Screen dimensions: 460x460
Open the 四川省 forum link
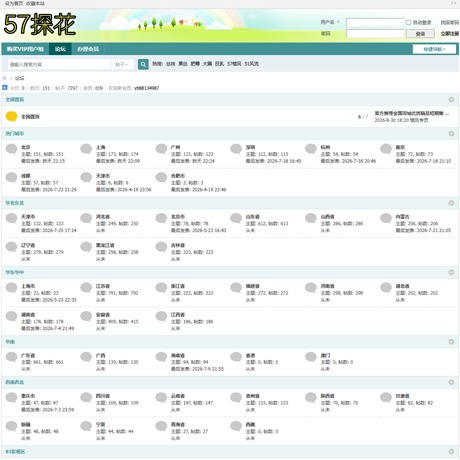tap(103, 396)
